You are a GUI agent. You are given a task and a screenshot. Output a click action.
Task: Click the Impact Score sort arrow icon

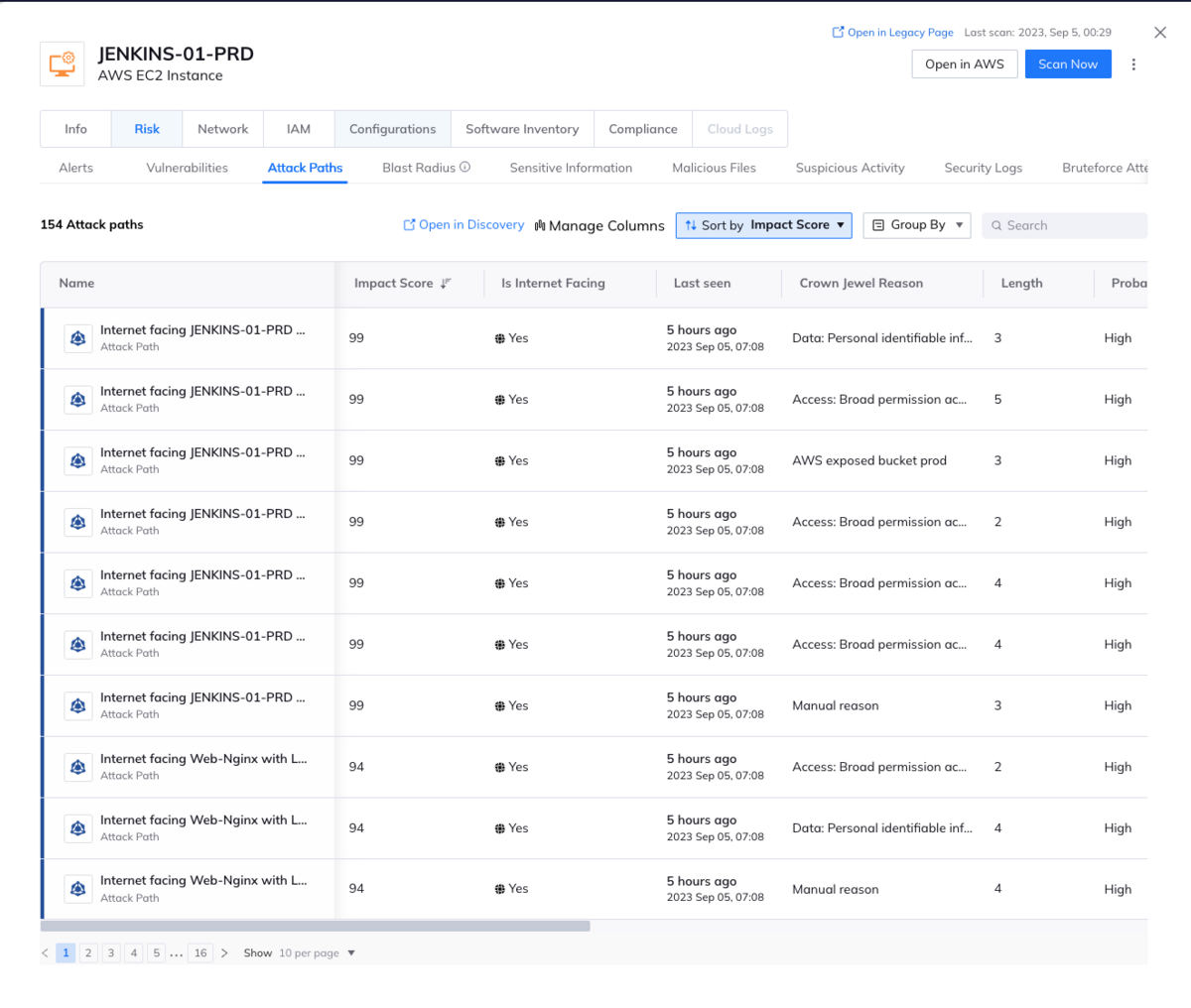coord(446,284)
